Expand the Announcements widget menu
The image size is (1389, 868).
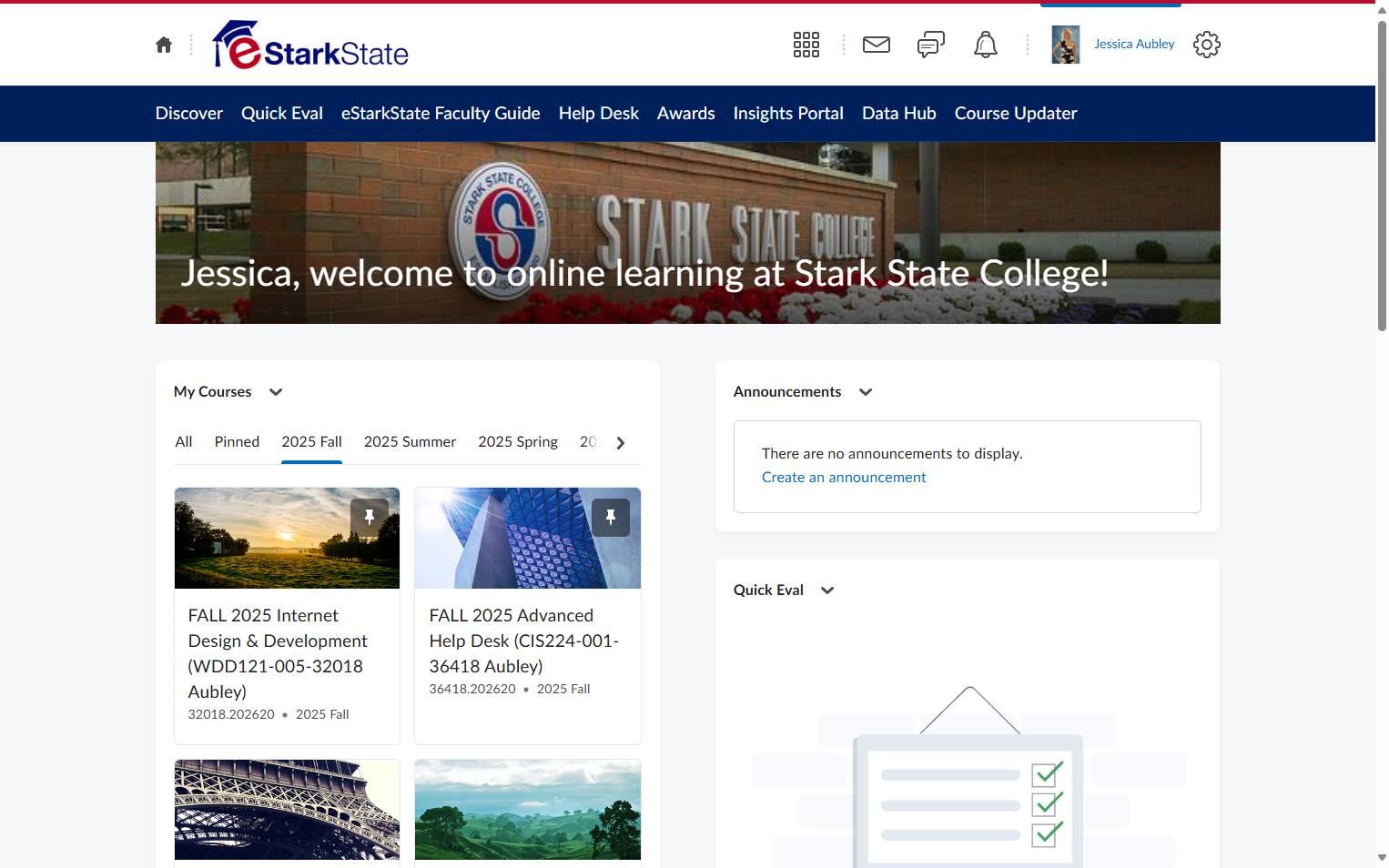pos(866,392)
